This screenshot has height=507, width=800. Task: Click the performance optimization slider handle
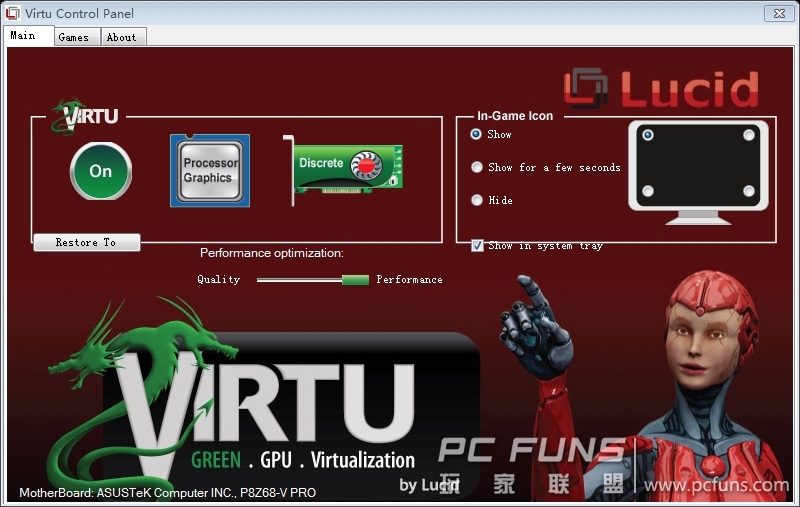coord(355,280)
